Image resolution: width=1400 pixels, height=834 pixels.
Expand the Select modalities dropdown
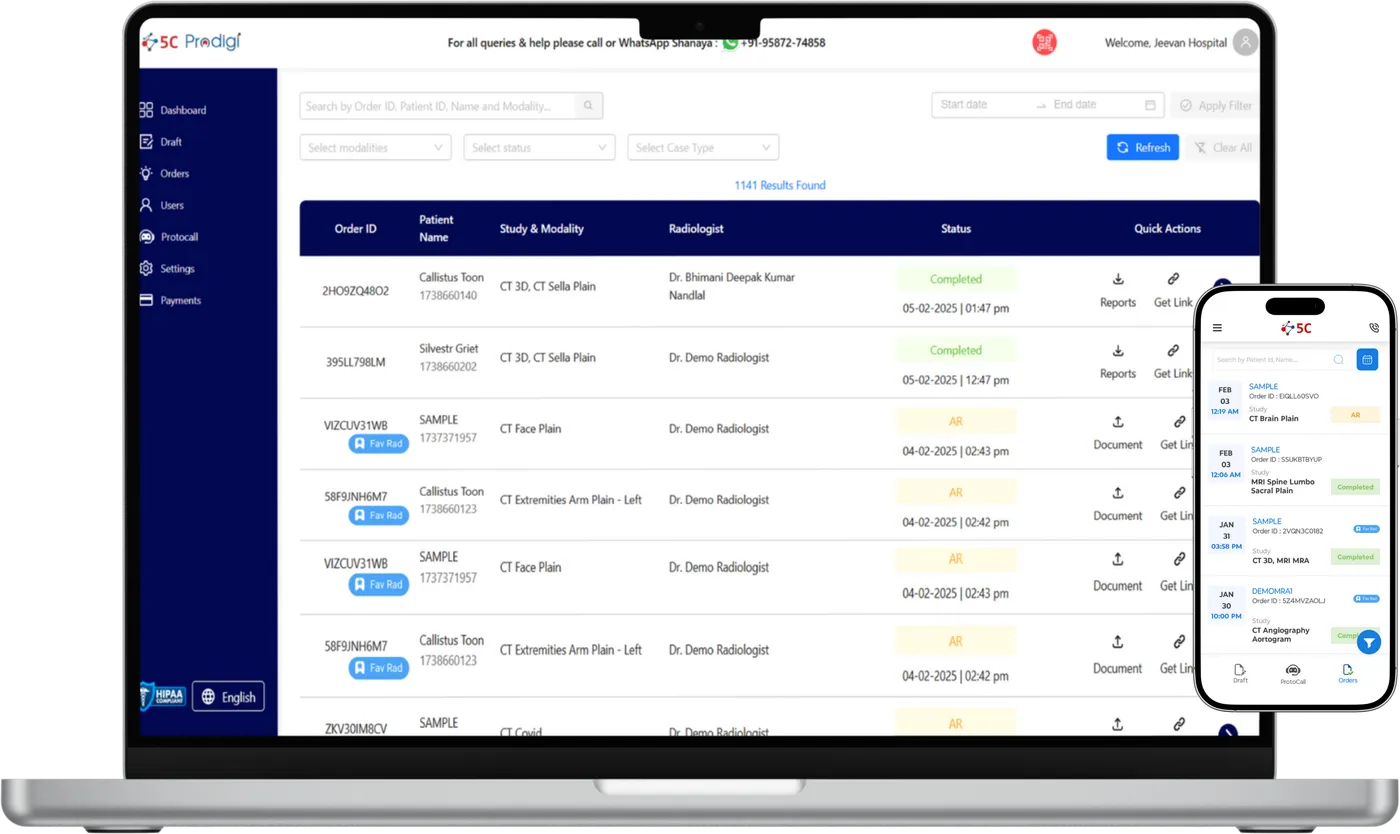[374, 147]
